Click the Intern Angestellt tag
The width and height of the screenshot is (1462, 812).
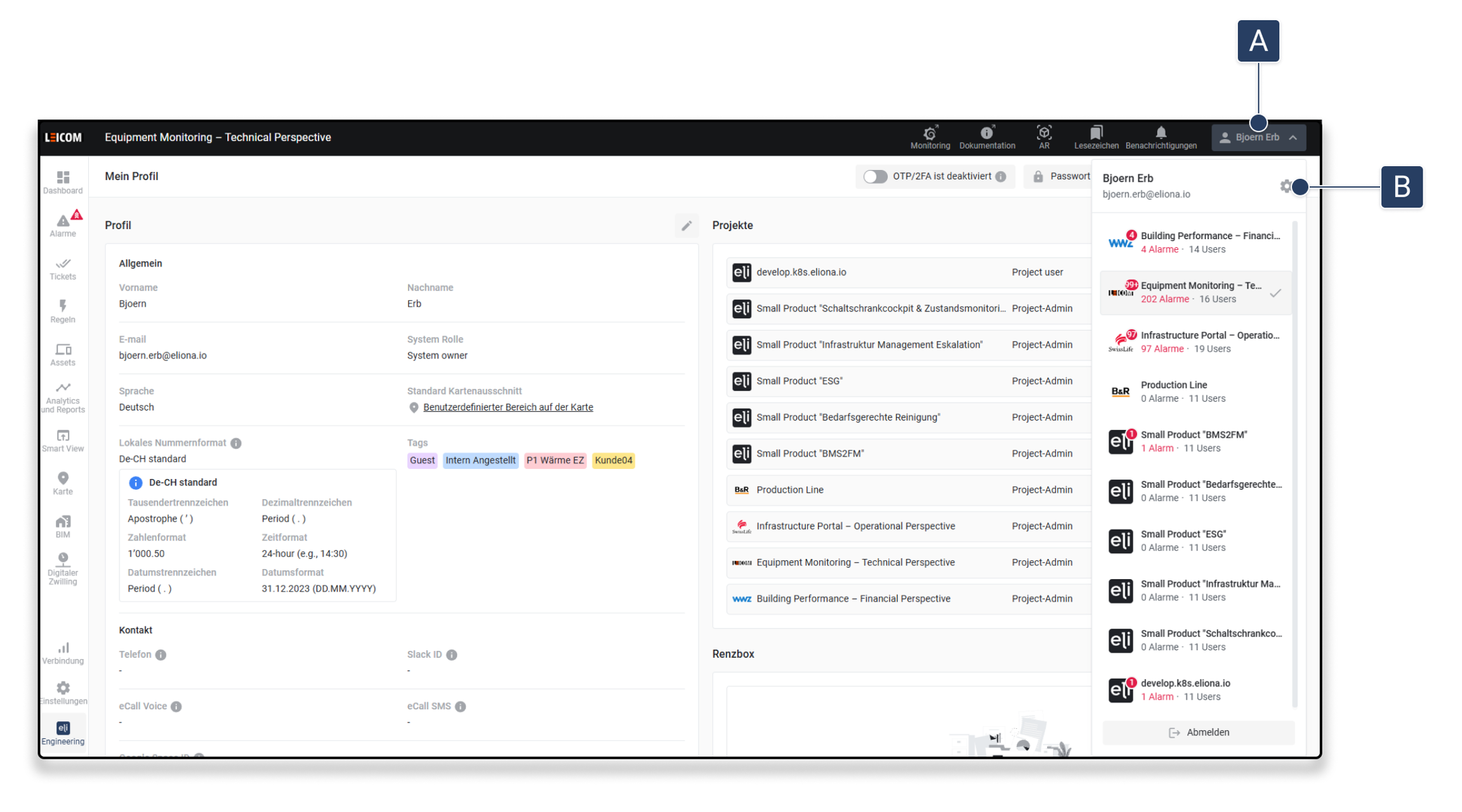point(480,460)
